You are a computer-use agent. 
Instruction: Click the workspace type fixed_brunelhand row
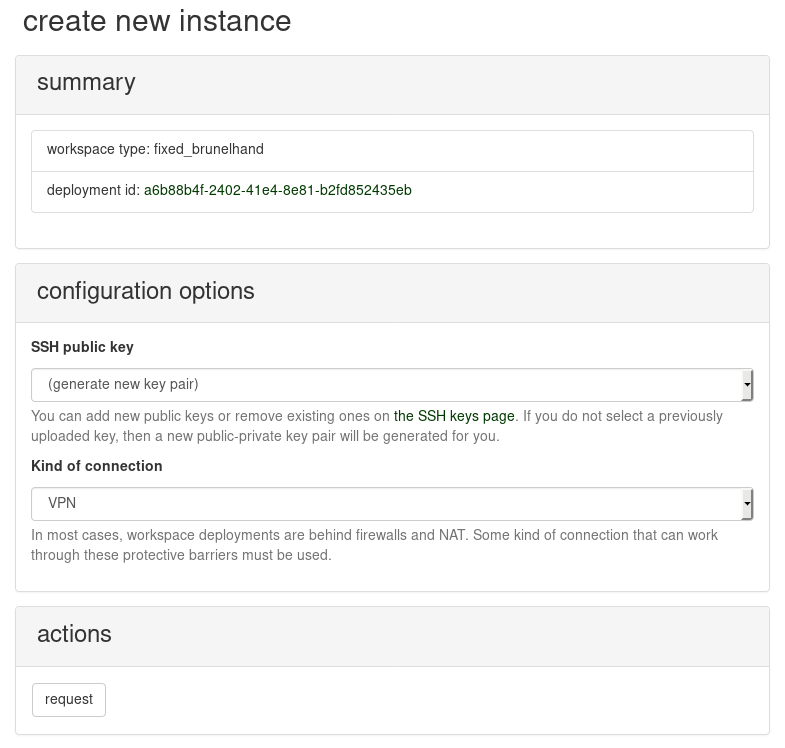(x=392, y=151)
